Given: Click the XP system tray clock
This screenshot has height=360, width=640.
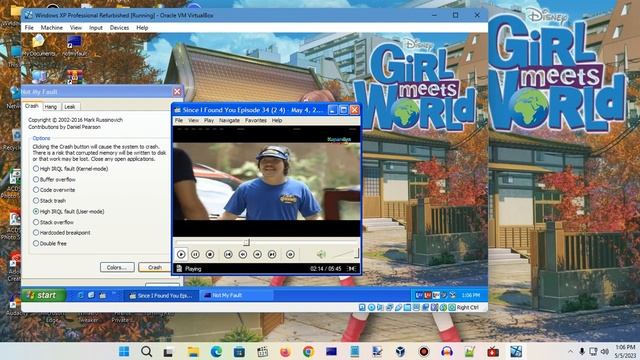Looking at the screenshot, I should (471, 295).
